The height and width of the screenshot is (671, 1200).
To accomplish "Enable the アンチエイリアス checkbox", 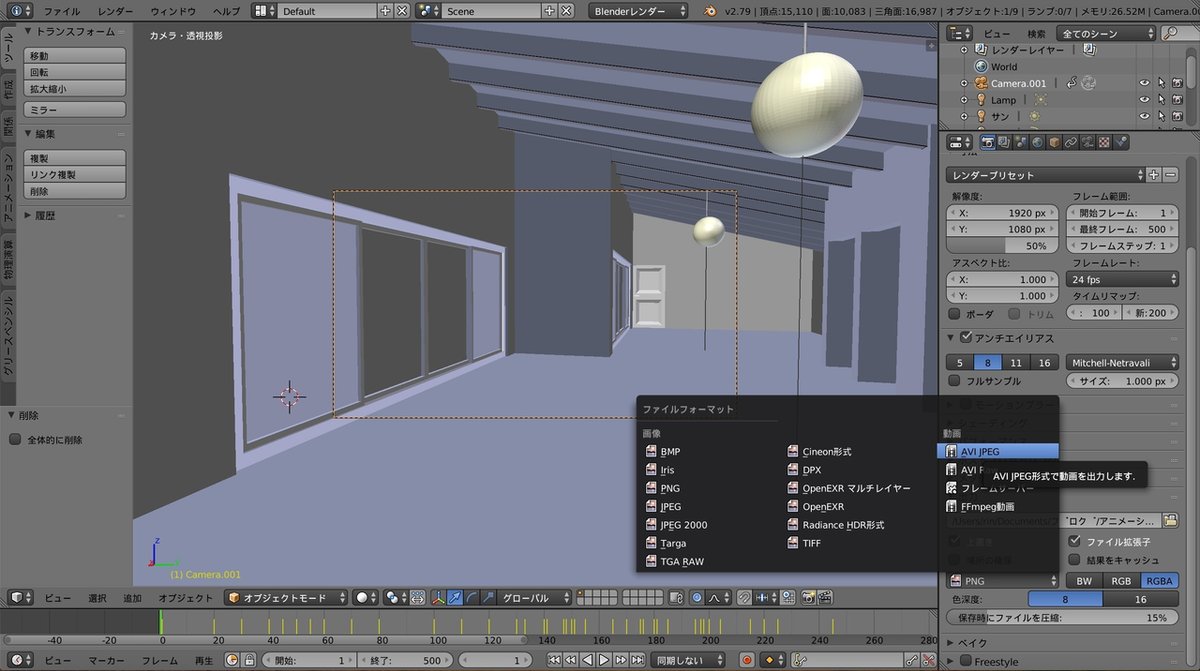I will click(x=966, y=337).
